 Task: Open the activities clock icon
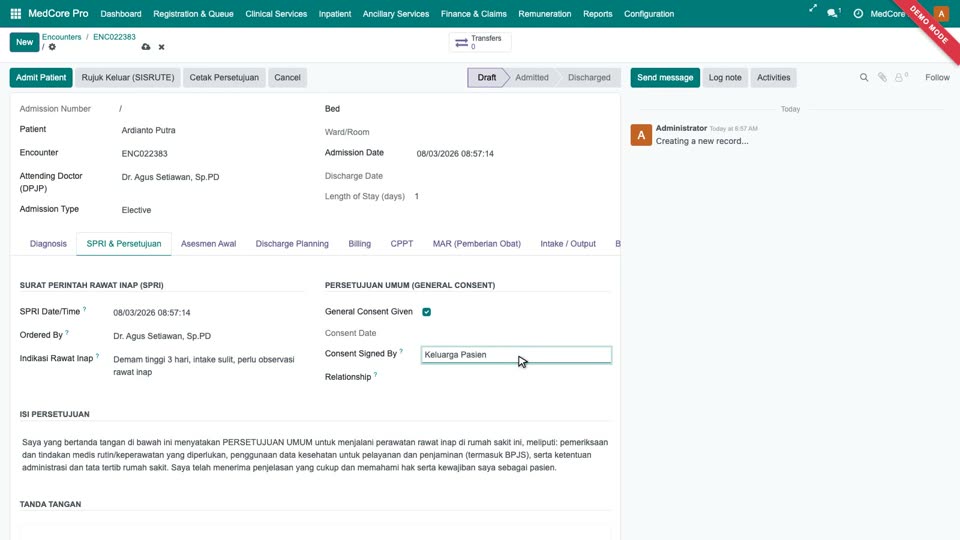coord(858,13)
